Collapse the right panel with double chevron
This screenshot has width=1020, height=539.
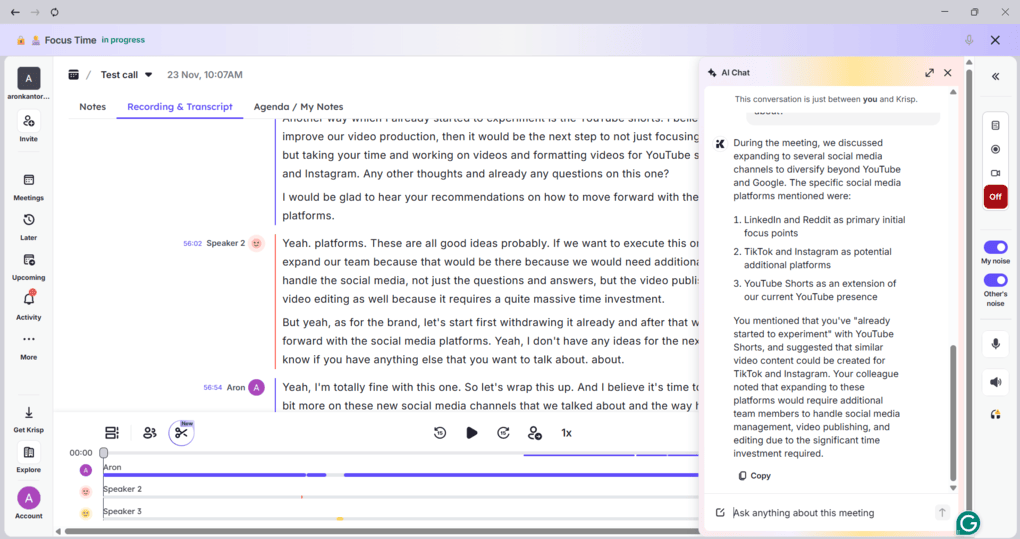coord(995,76)
